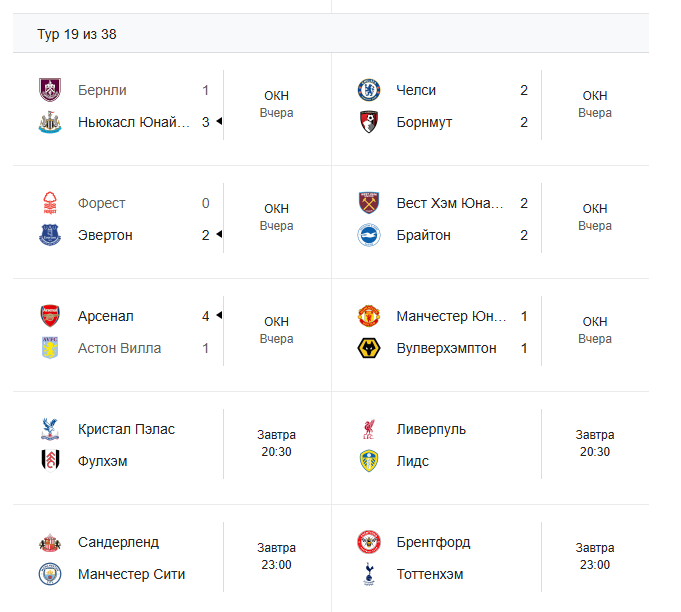Open Sunderland vs Manchester City kickoff time
The image size is (681, 612).
[x=276, y=556]
